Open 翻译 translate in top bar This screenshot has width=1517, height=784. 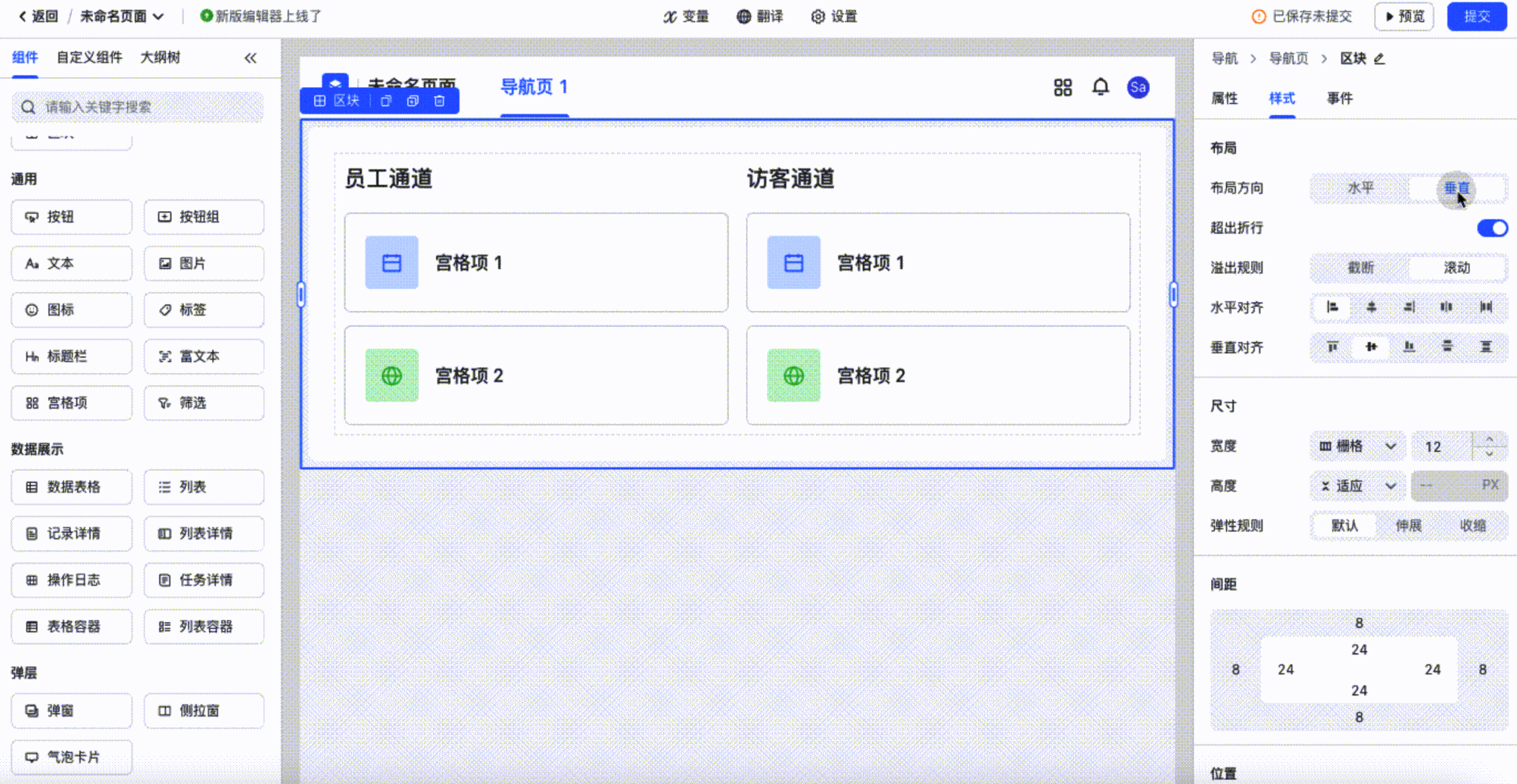[760, 17]
